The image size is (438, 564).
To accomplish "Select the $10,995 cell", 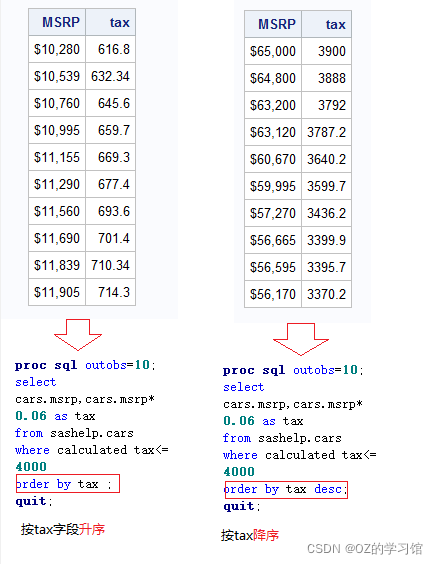I will pos(57,130).
